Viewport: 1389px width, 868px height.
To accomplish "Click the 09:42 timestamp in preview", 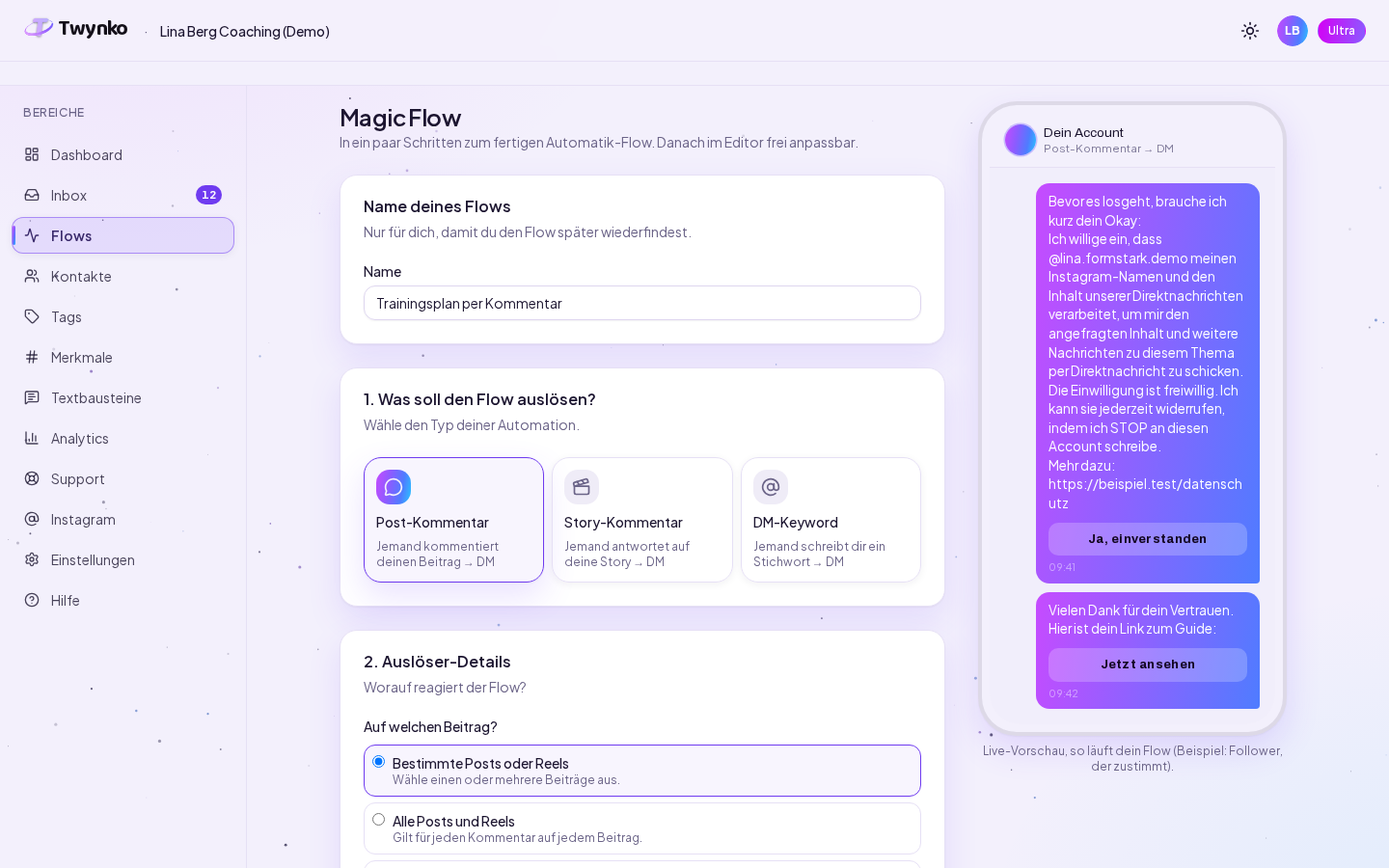I will (1063, 693).
